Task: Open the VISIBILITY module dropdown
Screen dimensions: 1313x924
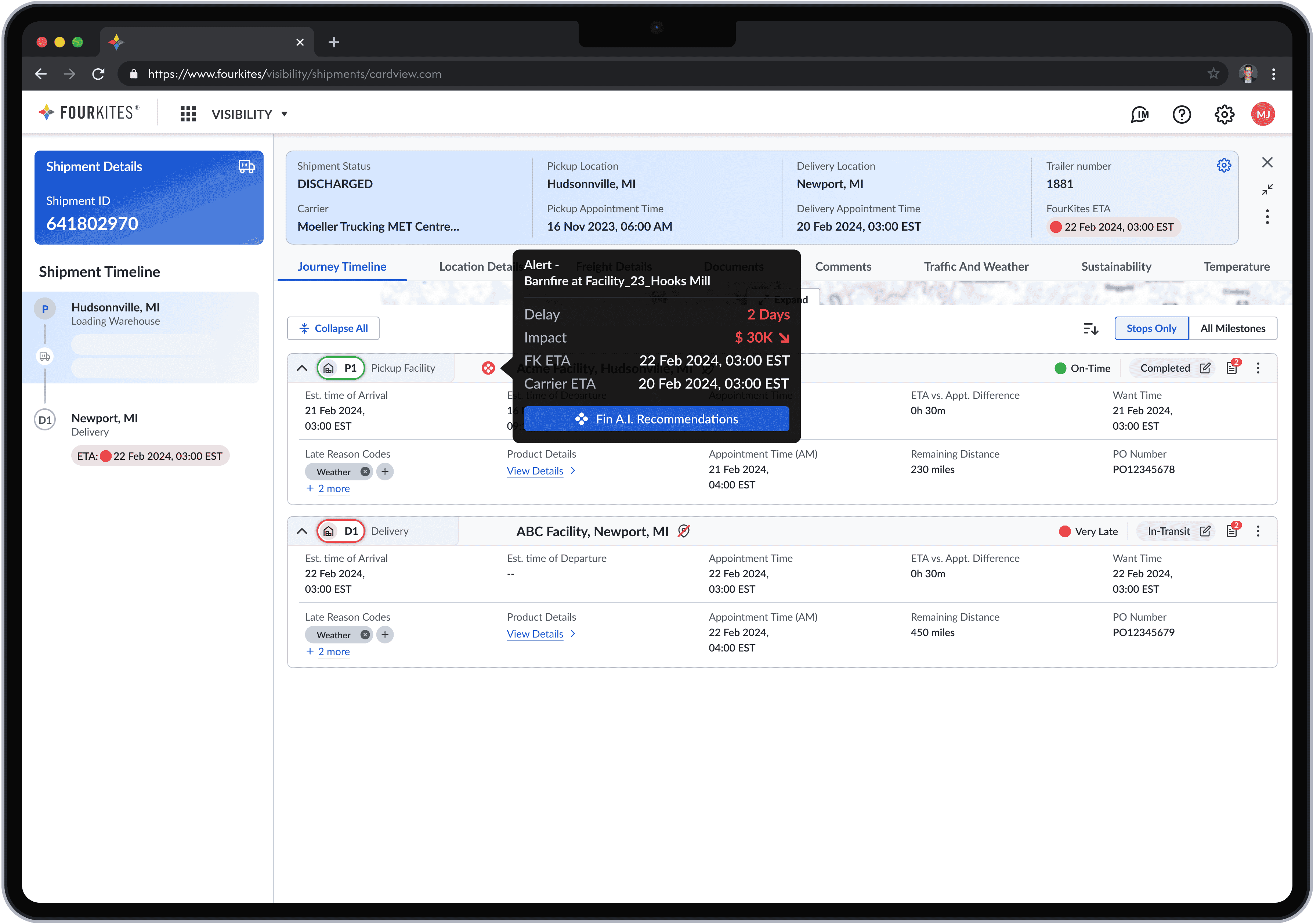Action: click(249, 115)
